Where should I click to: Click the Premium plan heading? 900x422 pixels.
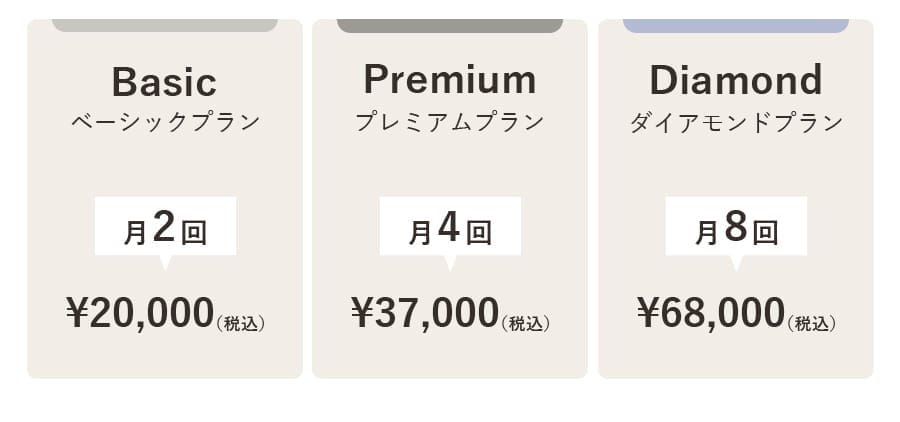click(450, 78)
